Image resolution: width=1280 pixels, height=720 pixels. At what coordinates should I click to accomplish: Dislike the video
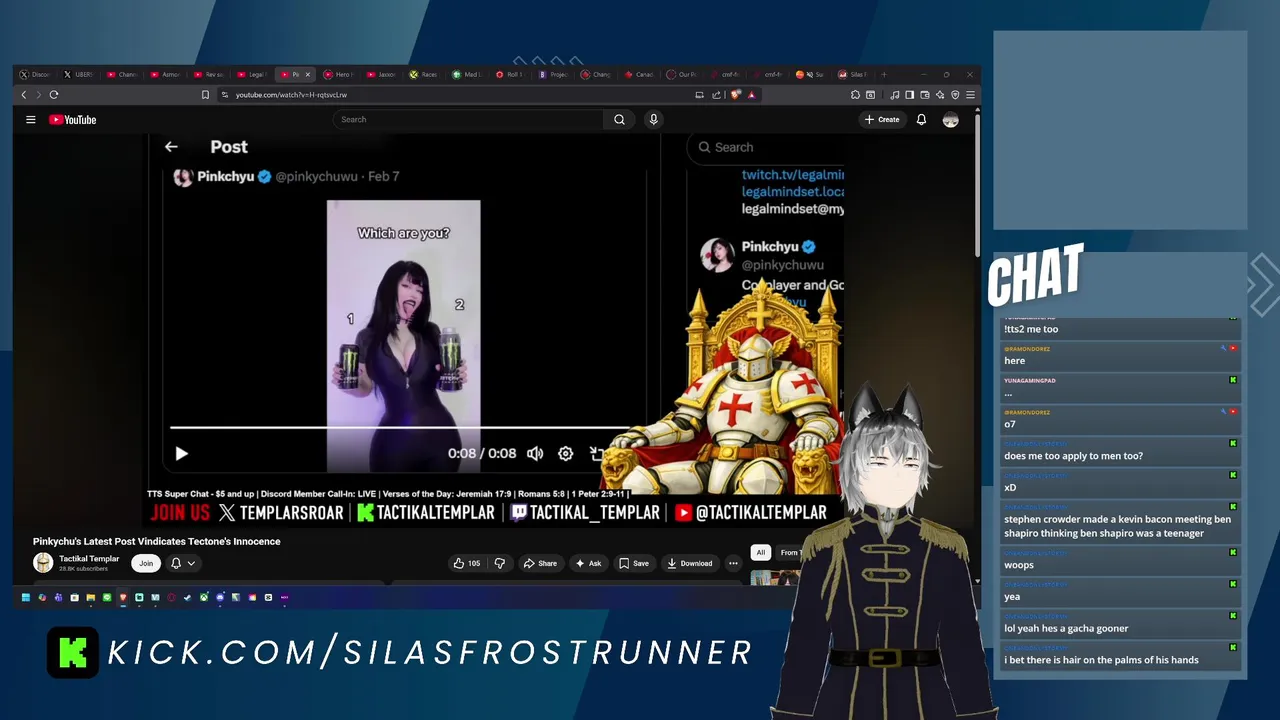500,563
